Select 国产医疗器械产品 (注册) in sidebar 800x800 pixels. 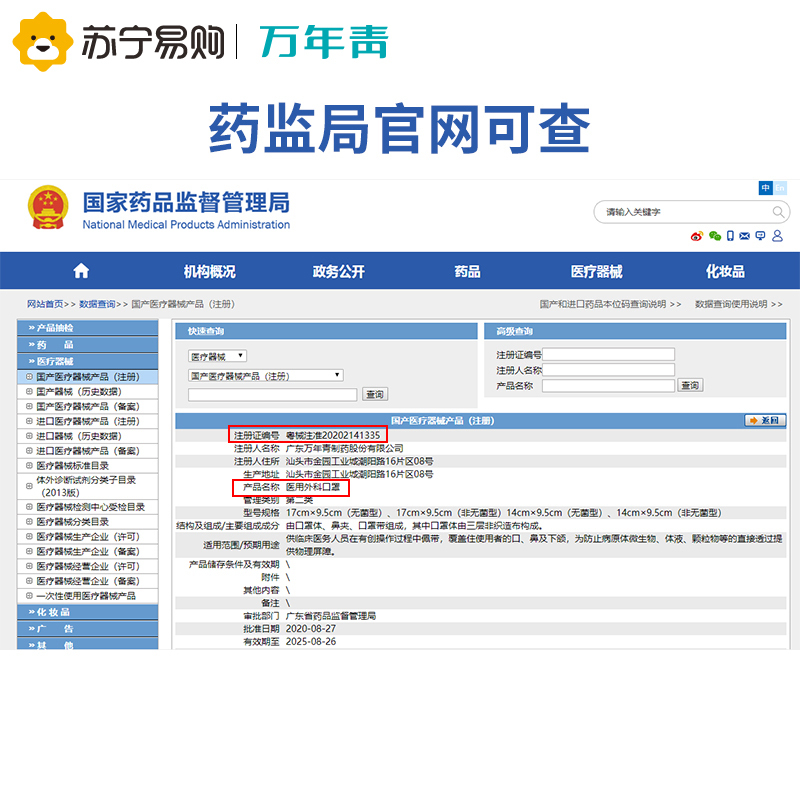(x=88, y=377)
